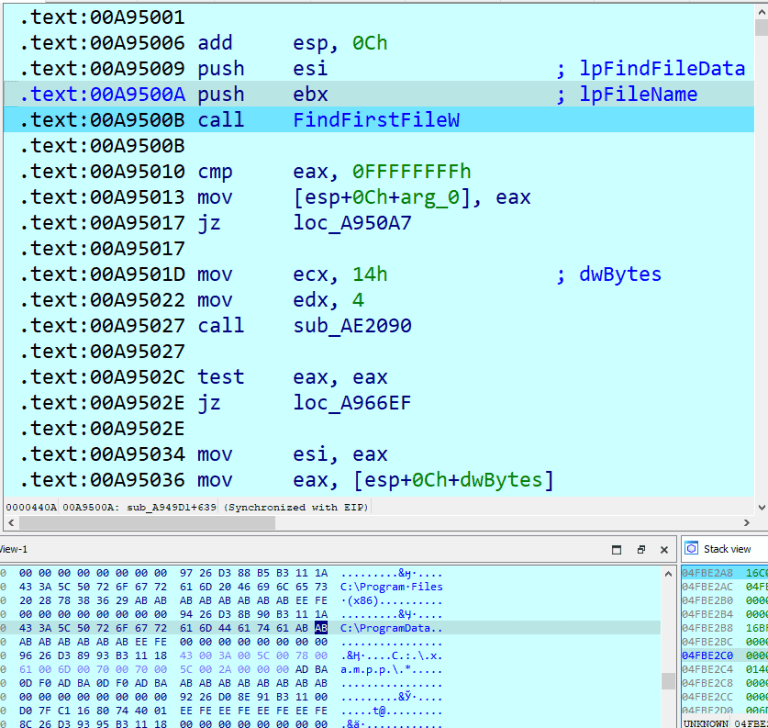Click the Stack view panel icon
Viewport: 768px width, 728px height.
pyautogui.click(x=691, y=549)
